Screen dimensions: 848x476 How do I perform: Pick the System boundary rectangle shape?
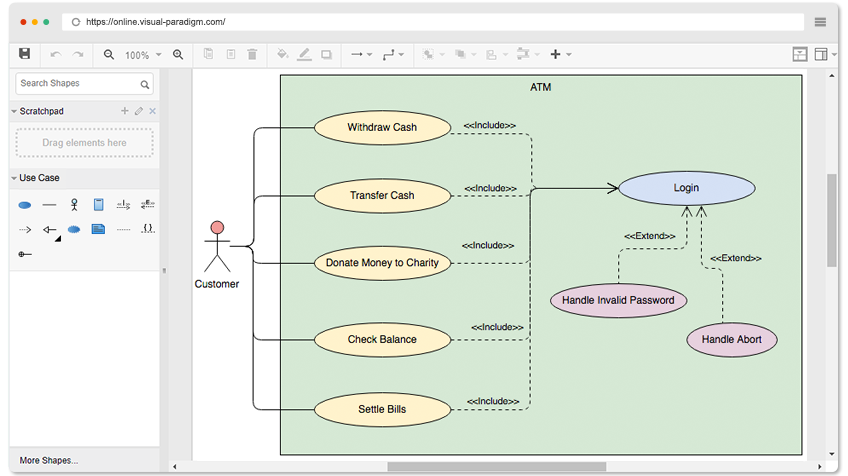pos(98,204)
